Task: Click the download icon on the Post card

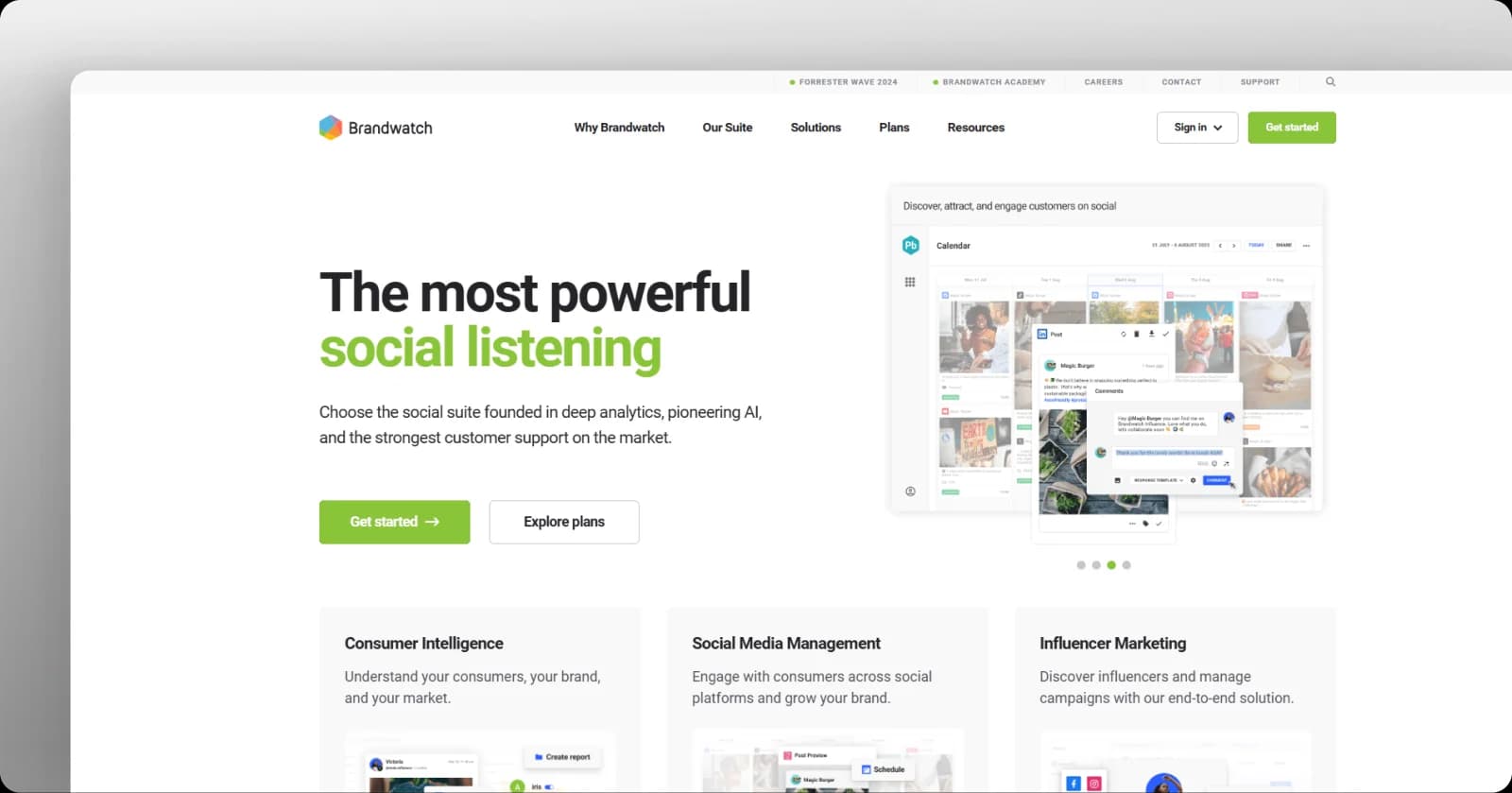Action: coord(1152,334)
